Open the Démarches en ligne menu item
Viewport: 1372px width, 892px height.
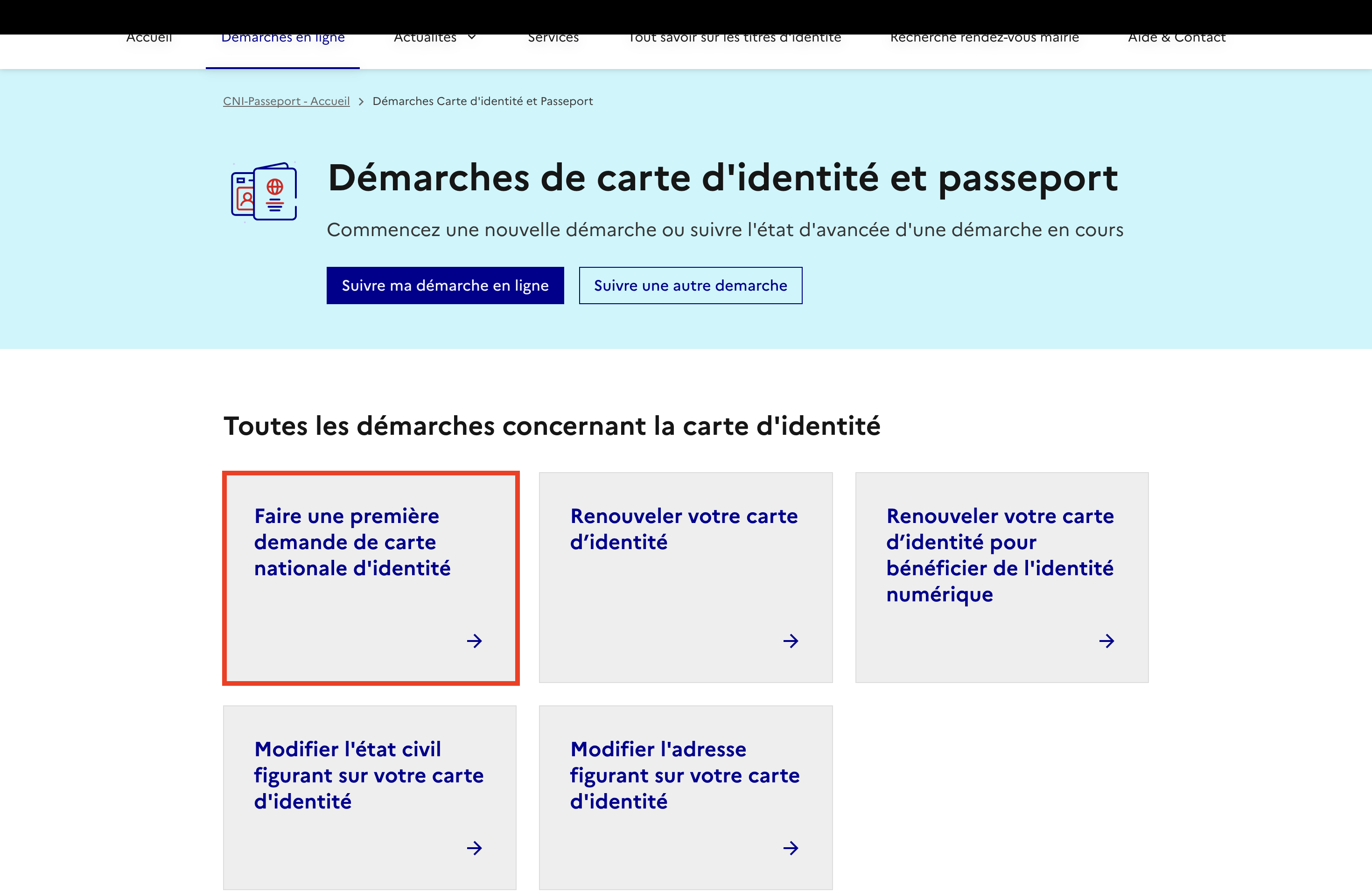click(x=282, y=37)
